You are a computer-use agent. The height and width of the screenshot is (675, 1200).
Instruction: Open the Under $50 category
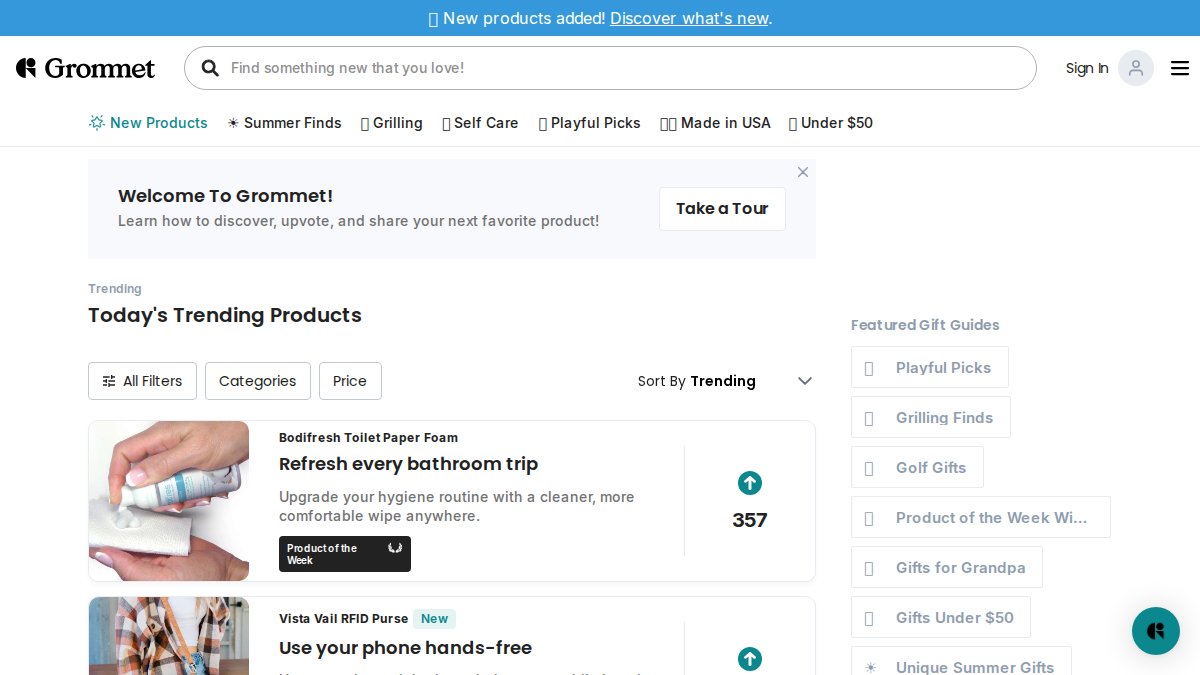click(x=830, y=123)
